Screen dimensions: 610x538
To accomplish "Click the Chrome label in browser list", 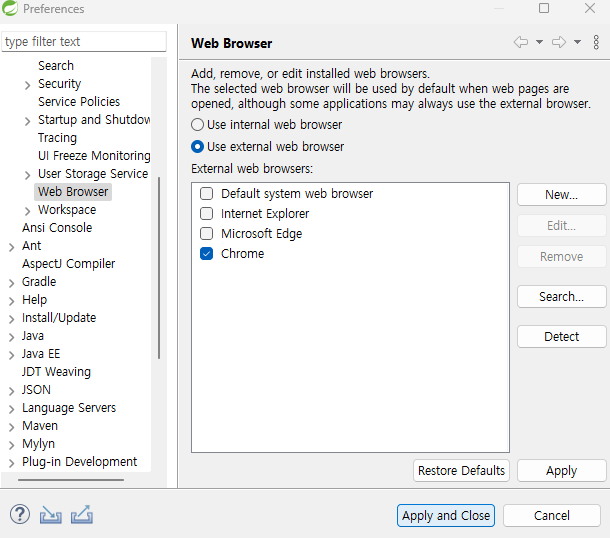I will coord(242,254).
